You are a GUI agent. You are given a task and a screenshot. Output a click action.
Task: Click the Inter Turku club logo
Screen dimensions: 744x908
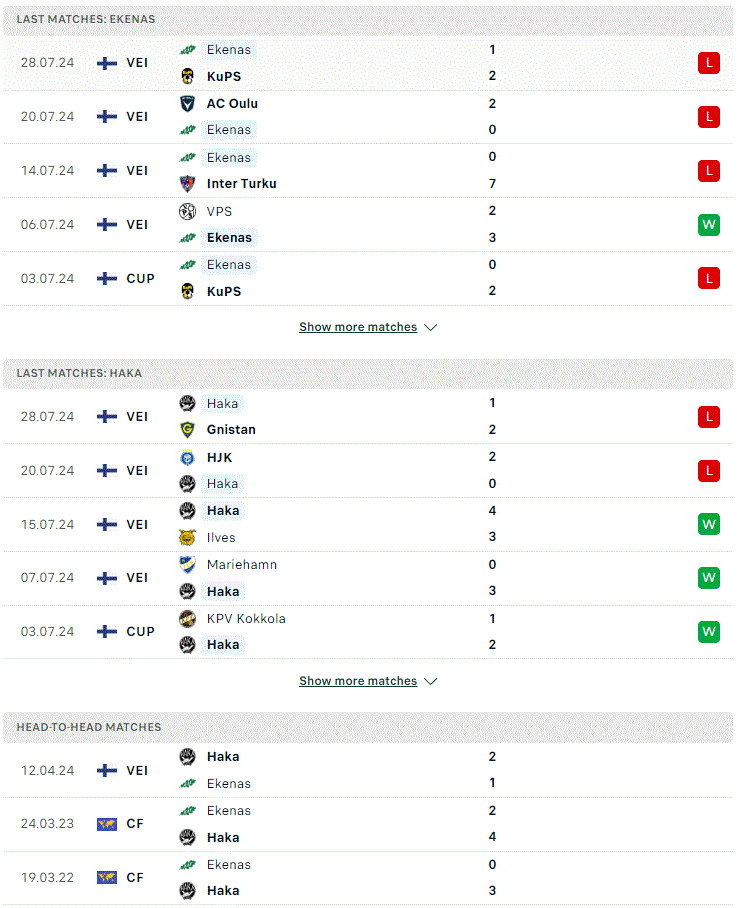click(x=187, y=184)
